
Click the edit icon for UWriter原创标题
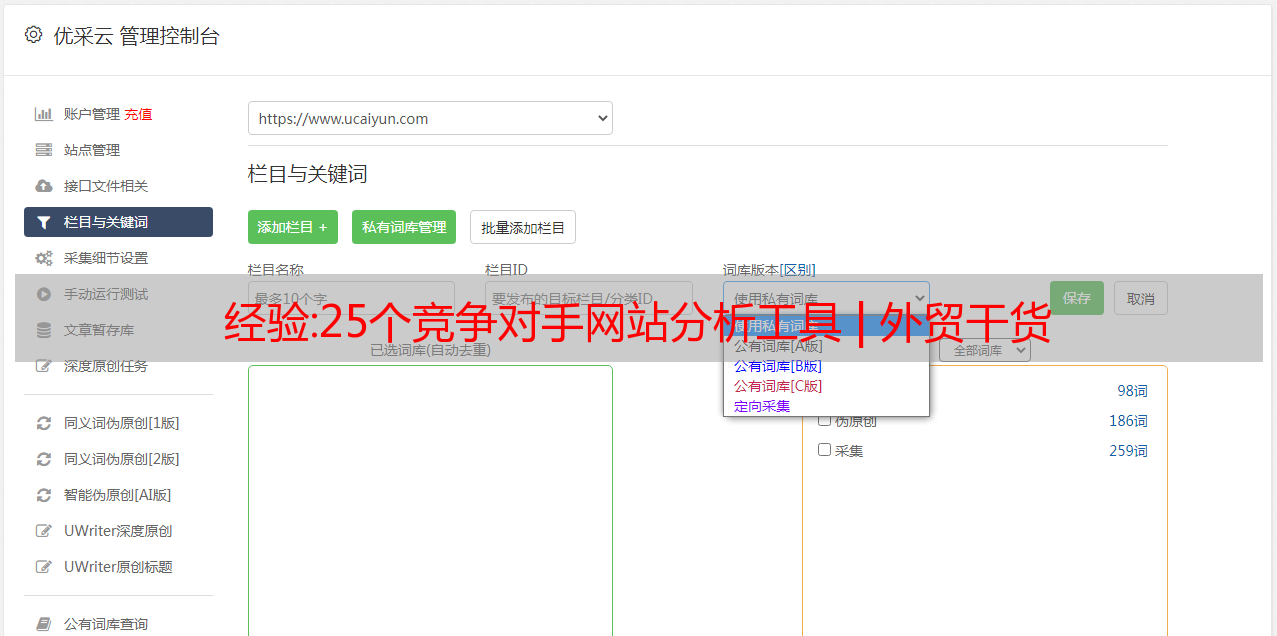click(44, 567)
